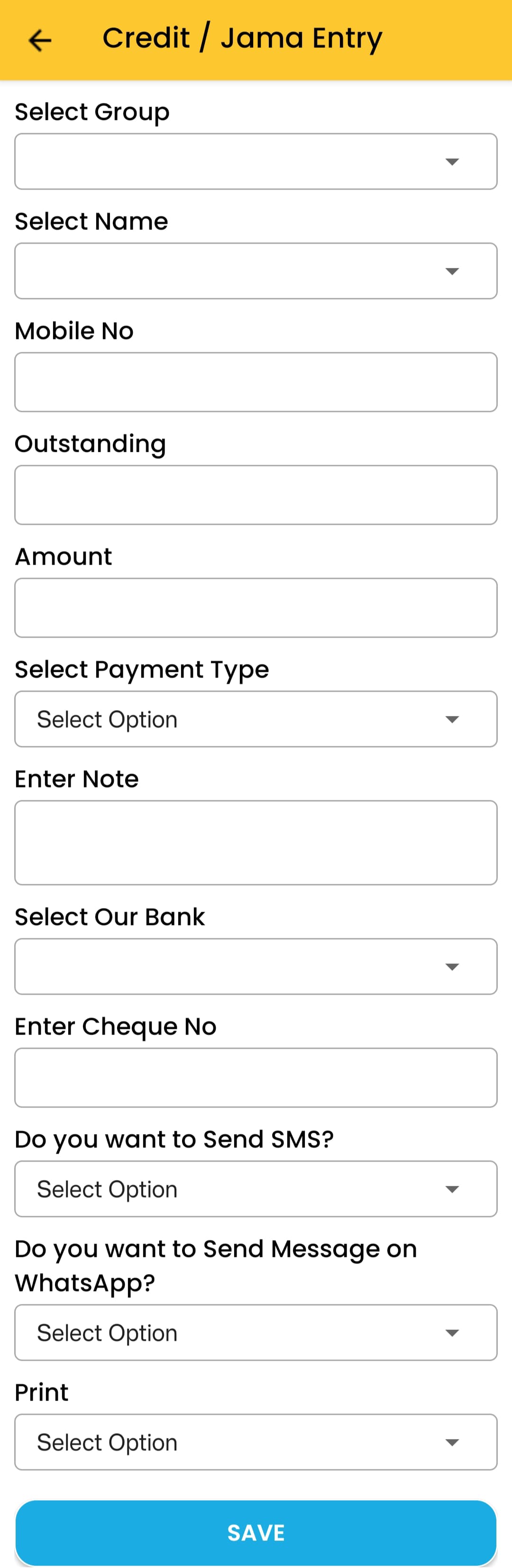Tap the Our Bank dropdown arrow
The height and width of the screenshot is (1568, 512).
click(452, 967)
